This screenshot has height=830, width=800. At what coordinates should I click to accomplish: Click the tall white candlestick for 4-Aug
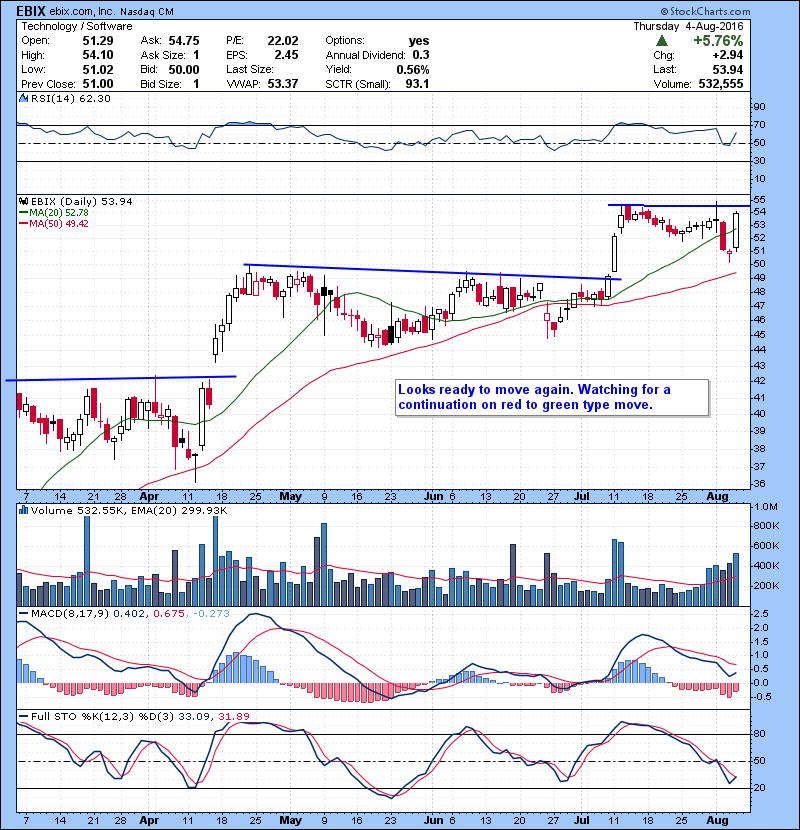click(736, 231)
